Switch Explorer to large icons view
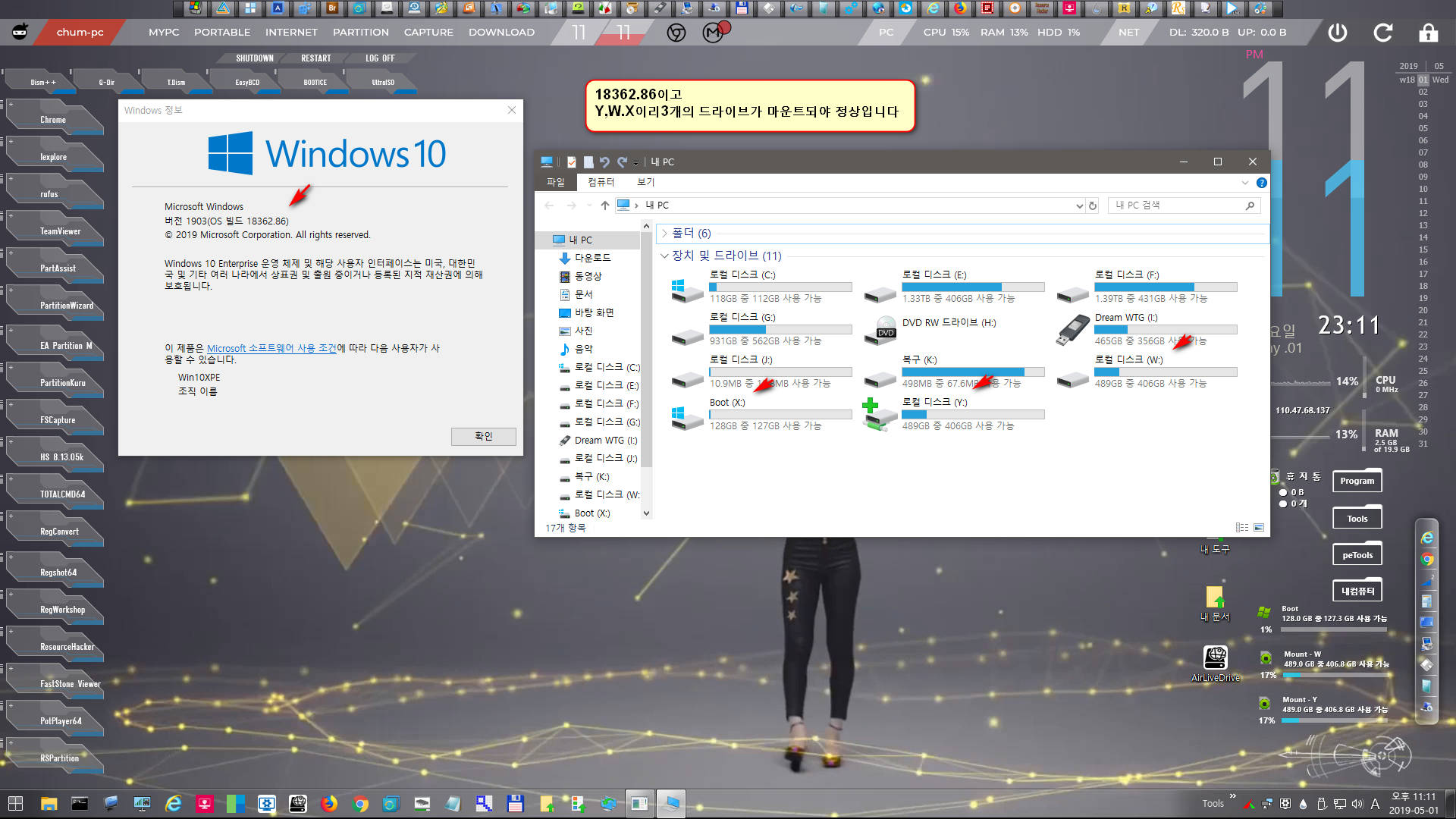Image resolution: width=1456 pixels, height=819 pixels. point(1259,528)
